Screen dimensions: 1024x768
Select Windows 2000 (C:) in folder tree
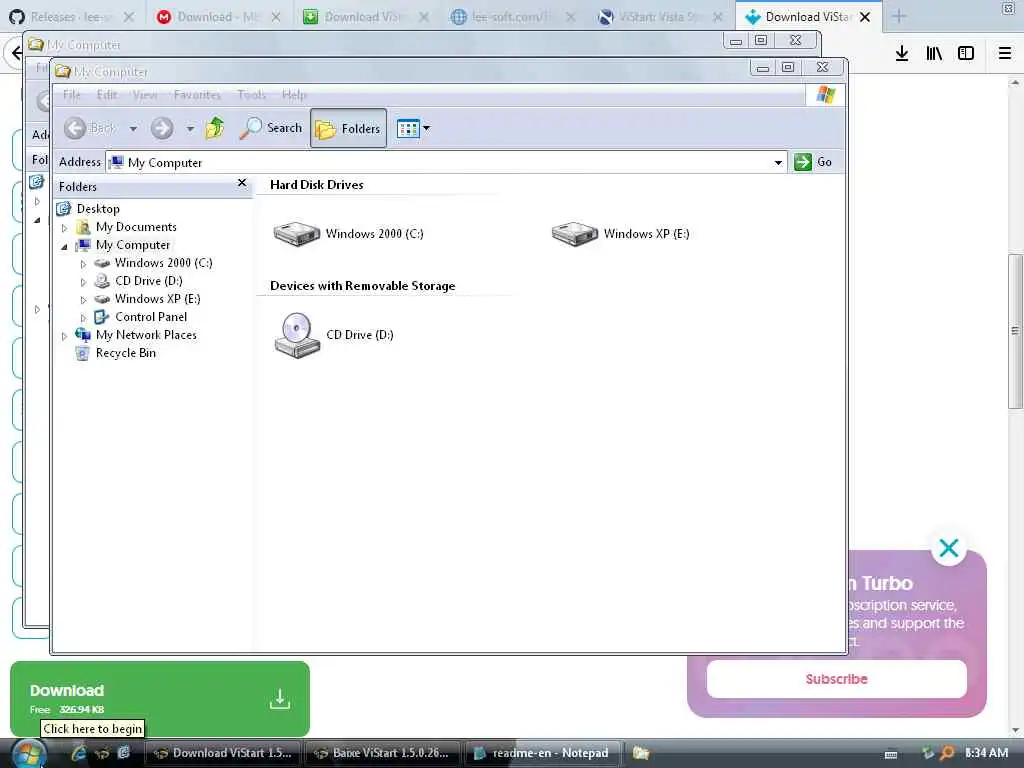(163, 263)
